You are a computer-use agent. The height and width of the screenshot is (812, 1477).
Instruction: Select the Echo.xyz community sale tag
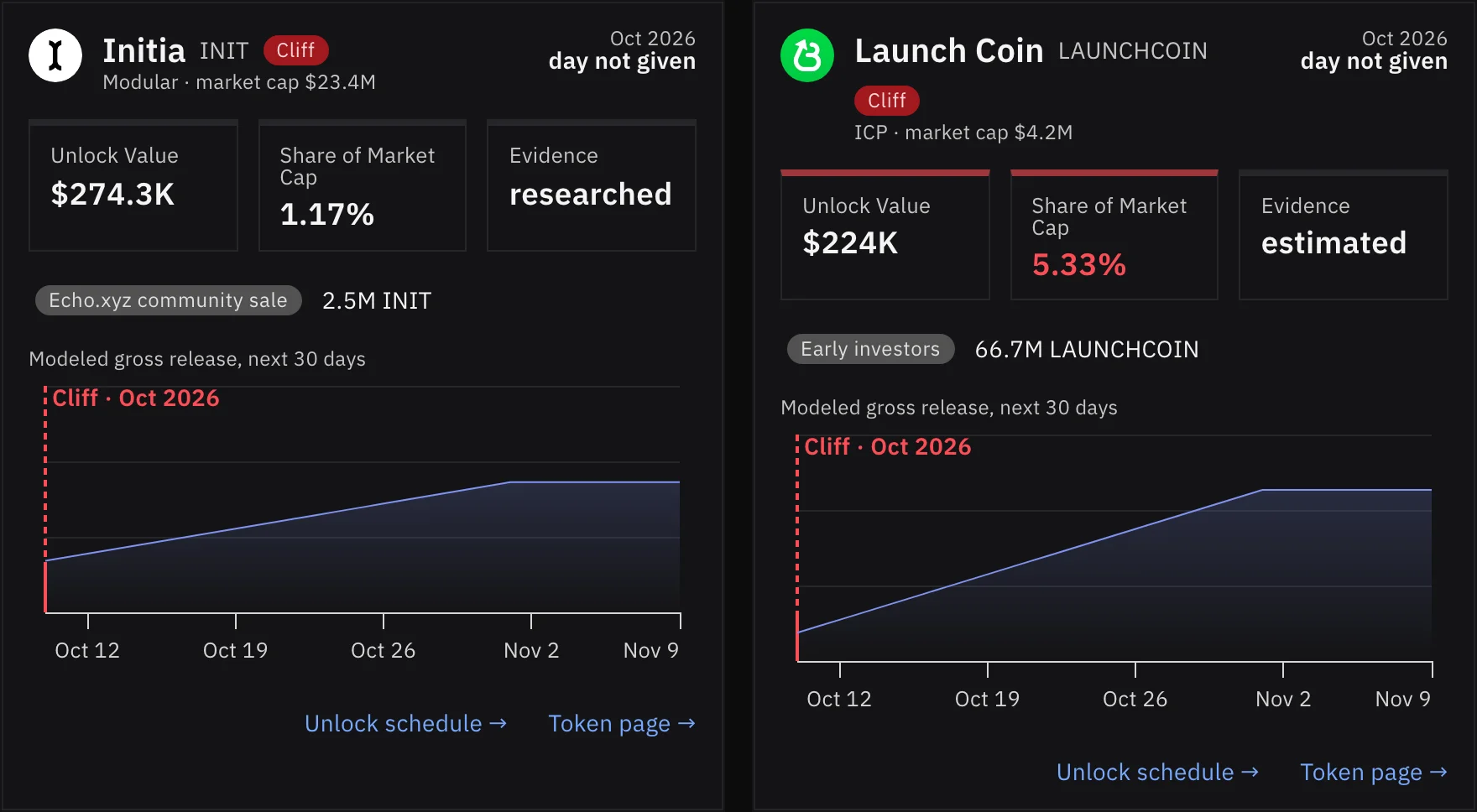(x=168, y=300)
